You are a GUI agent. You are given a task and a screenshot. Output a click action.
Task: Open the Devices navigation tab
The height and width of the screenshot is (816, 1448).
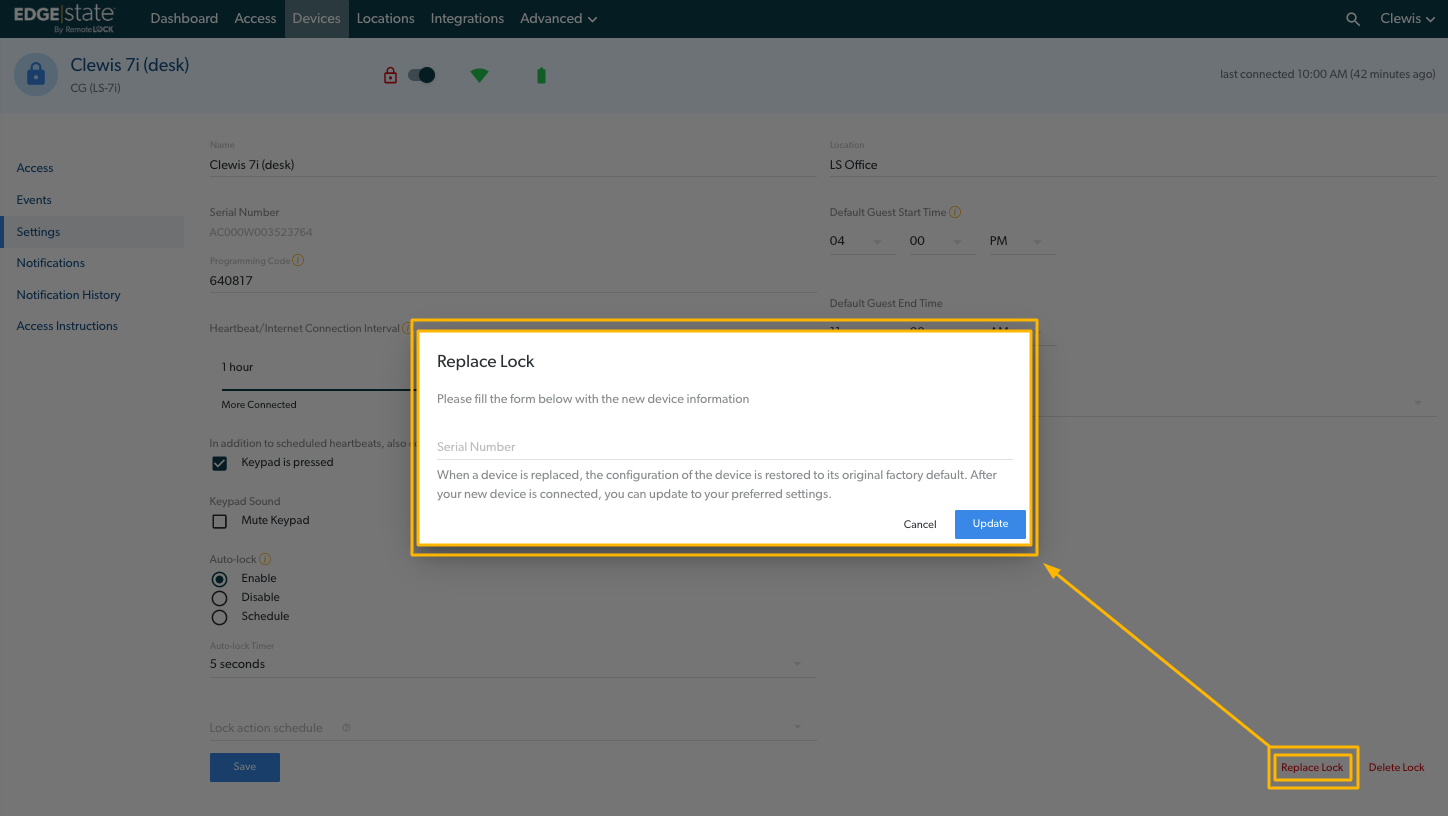[317, 19]
